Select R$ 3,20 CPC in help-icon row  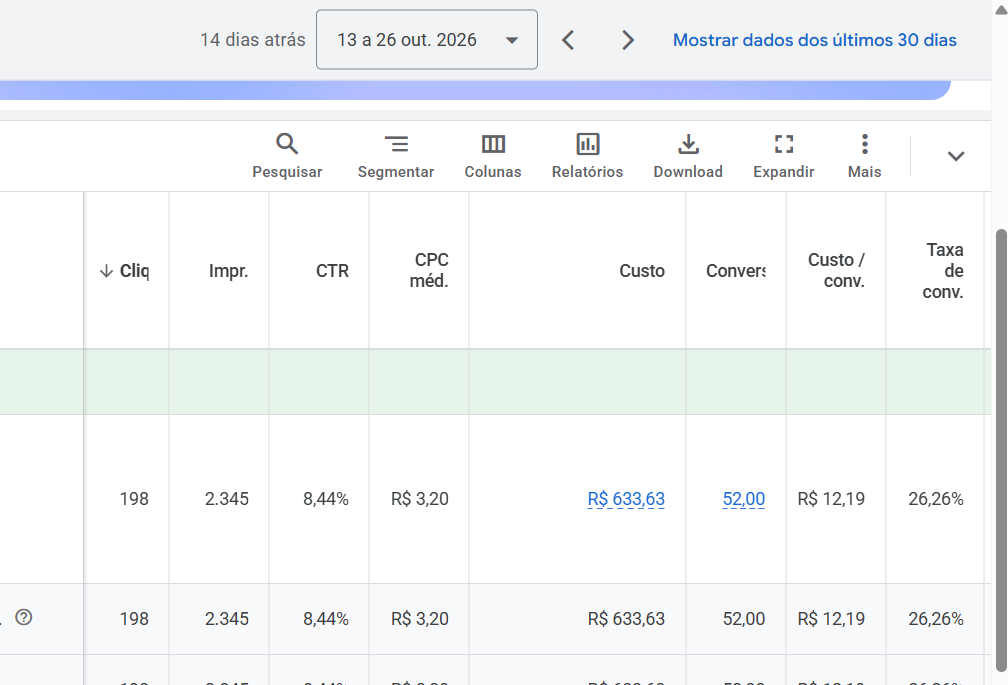[x=420, y=619]
